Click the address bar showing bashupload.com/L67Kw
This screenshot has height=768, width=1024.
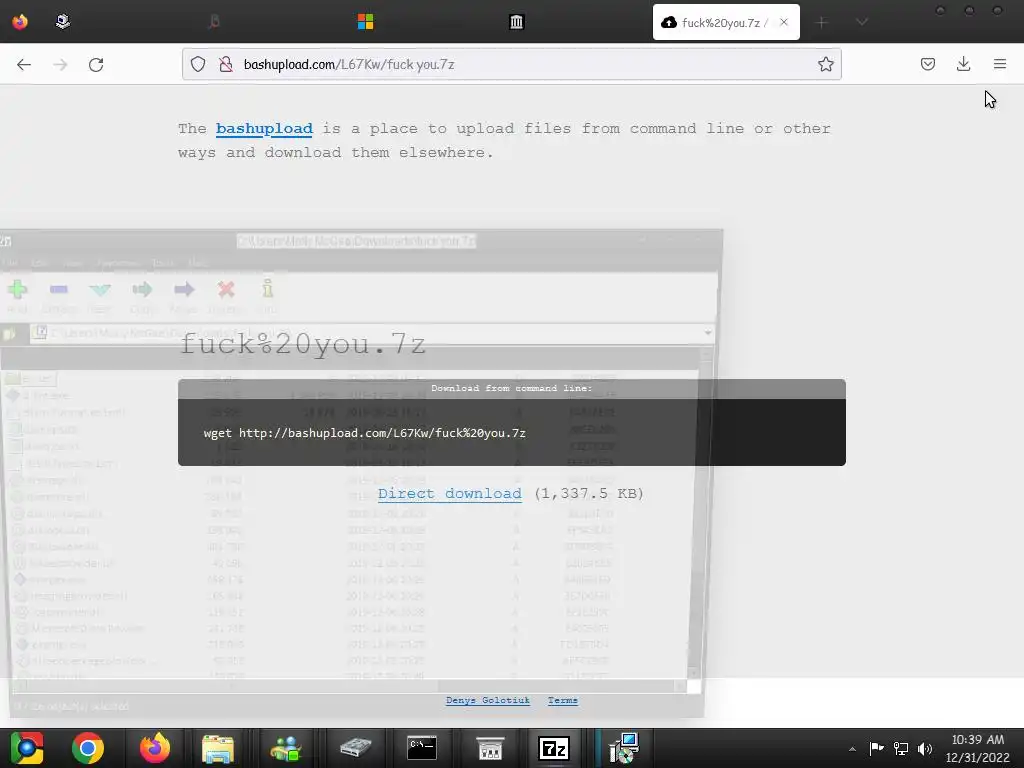(x=511, y=64)
